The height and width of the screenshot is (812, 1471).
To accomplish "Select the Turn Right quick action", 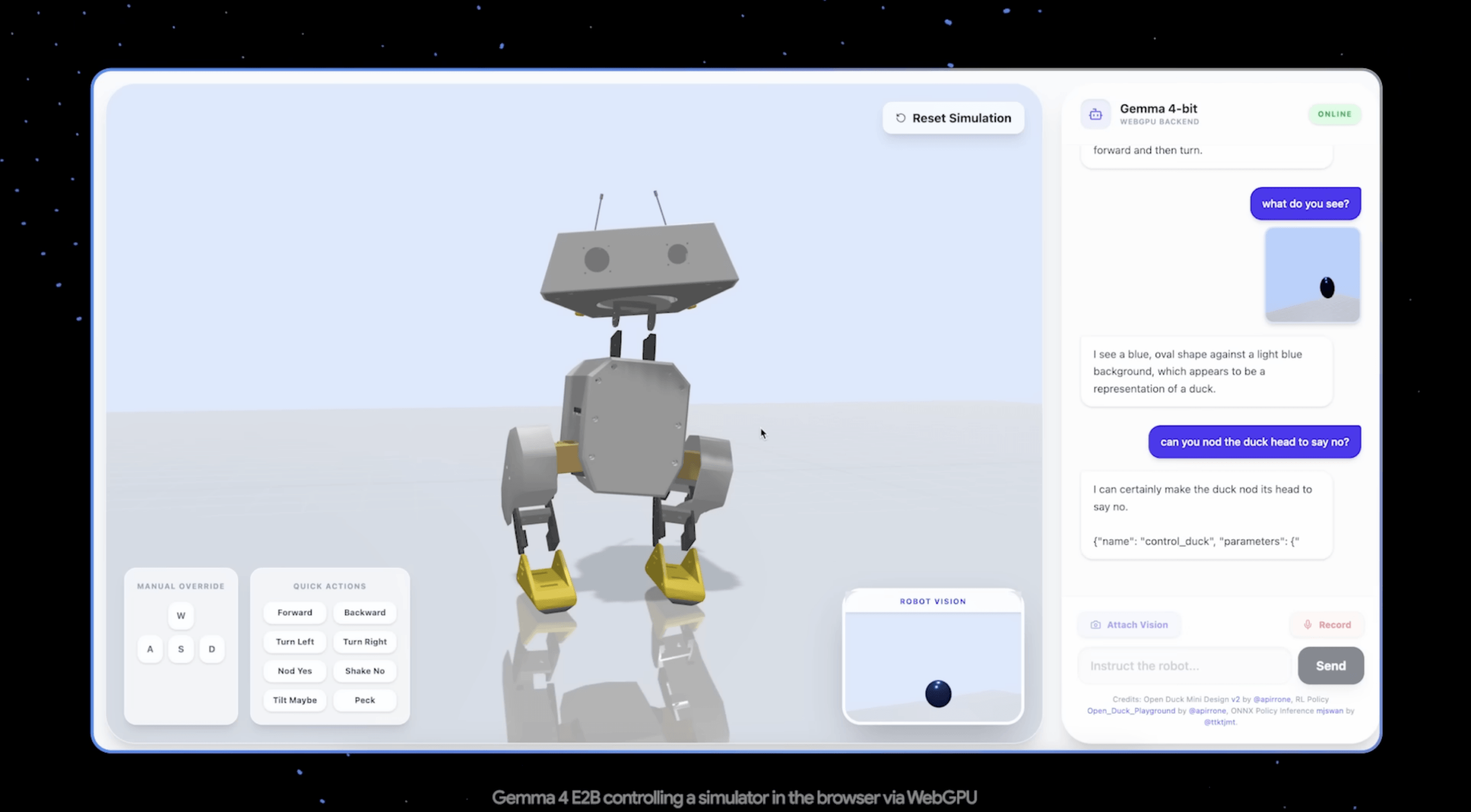I will click(364, 641).
